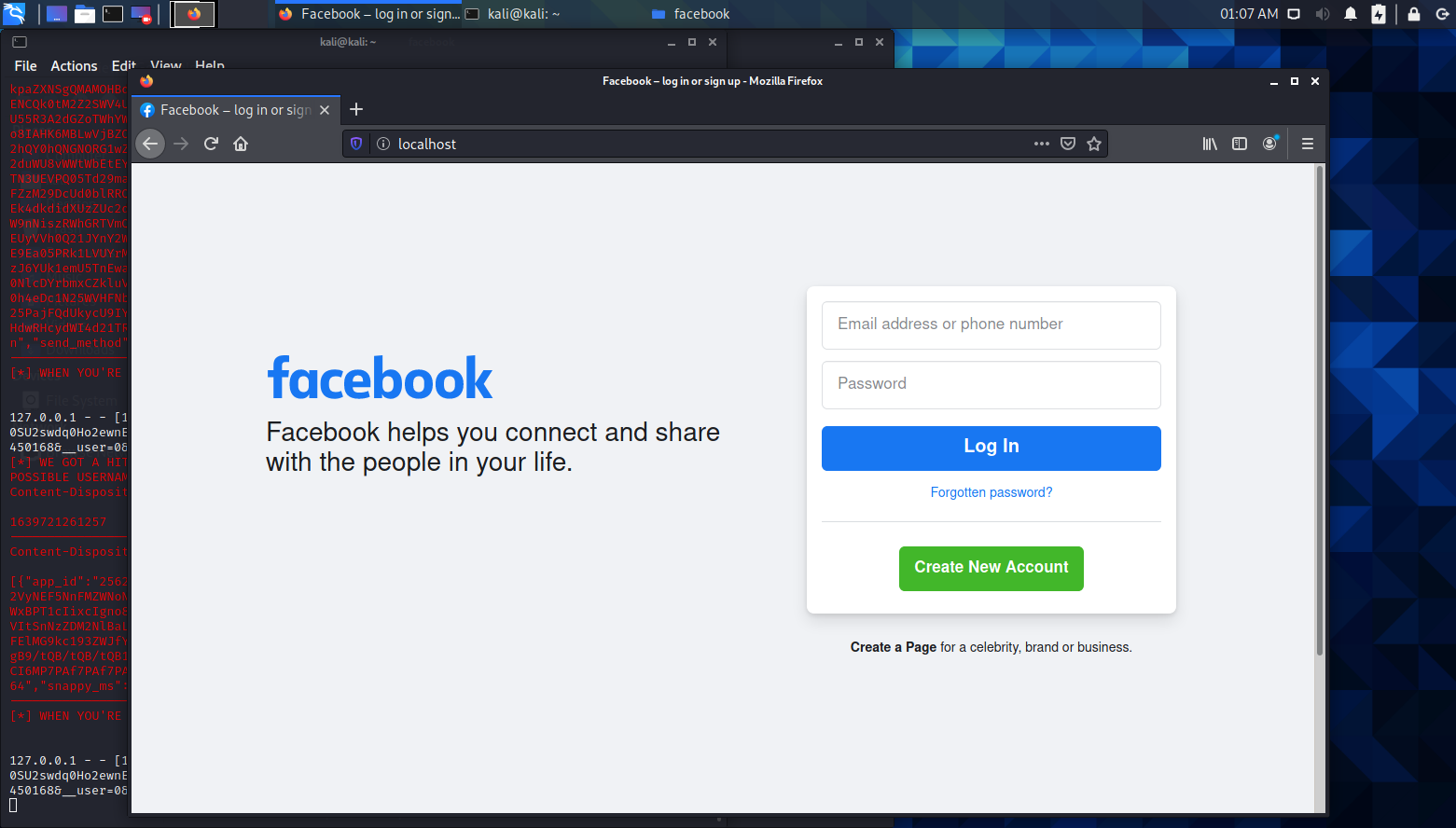Open the terminal File menu
The width and height of the screenshot is (1456, 828).
pyautogui.click(x=26, y=66)
